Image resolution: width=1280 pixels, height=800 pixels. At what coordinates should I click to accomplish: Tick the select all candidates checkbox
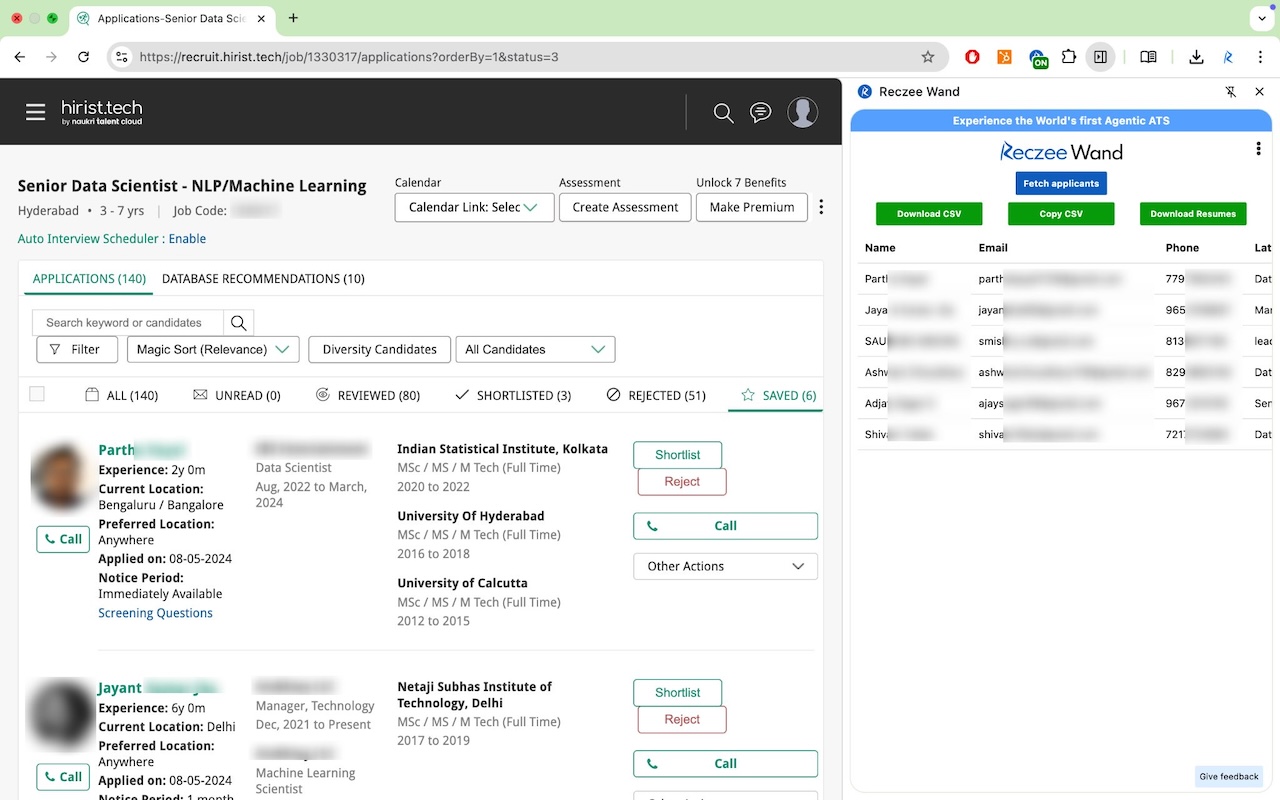[x=37, y=394]
